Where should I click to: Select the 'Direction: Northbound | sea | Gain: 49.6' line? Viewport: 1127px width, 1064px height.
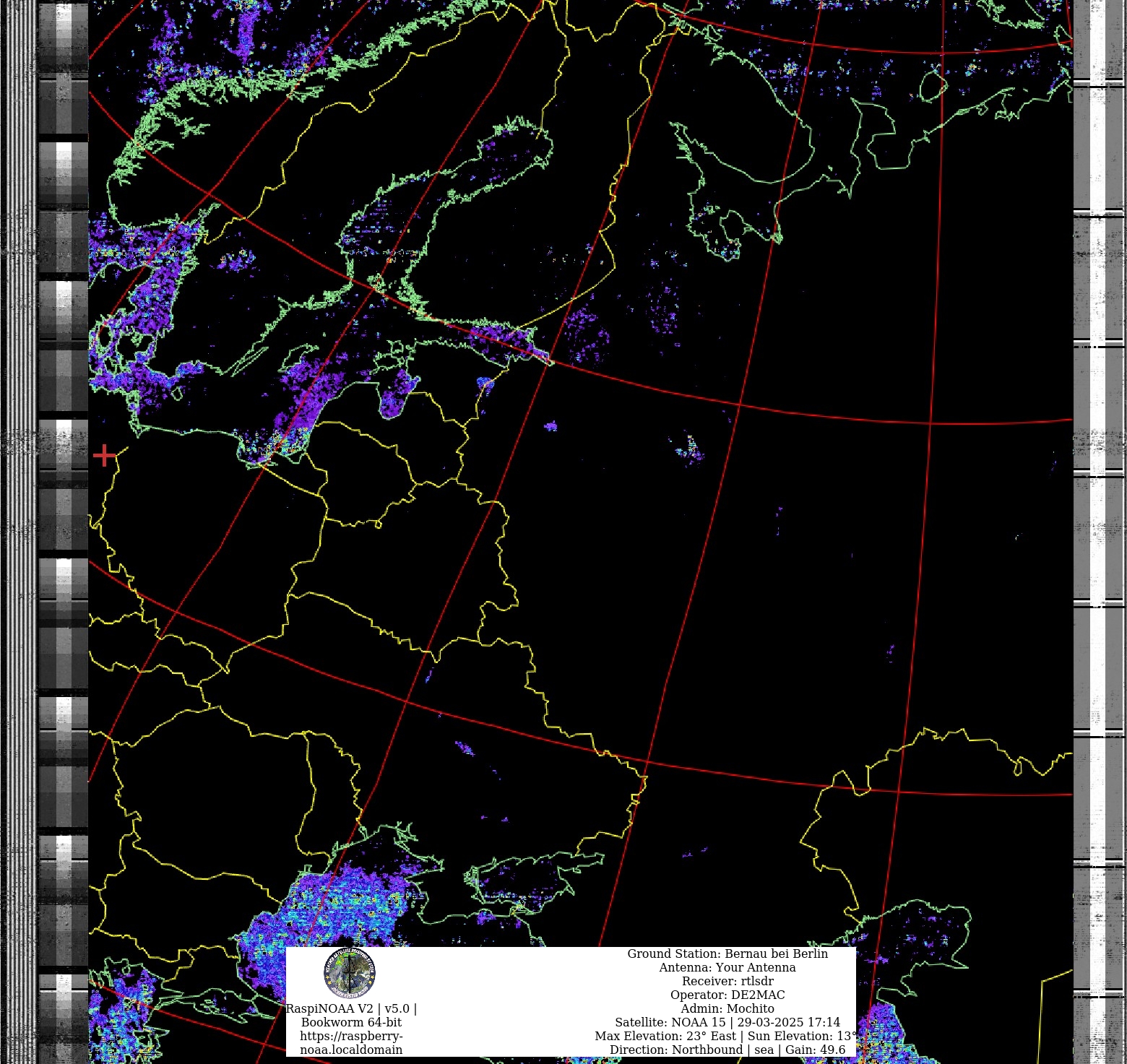pos(727,1050)
